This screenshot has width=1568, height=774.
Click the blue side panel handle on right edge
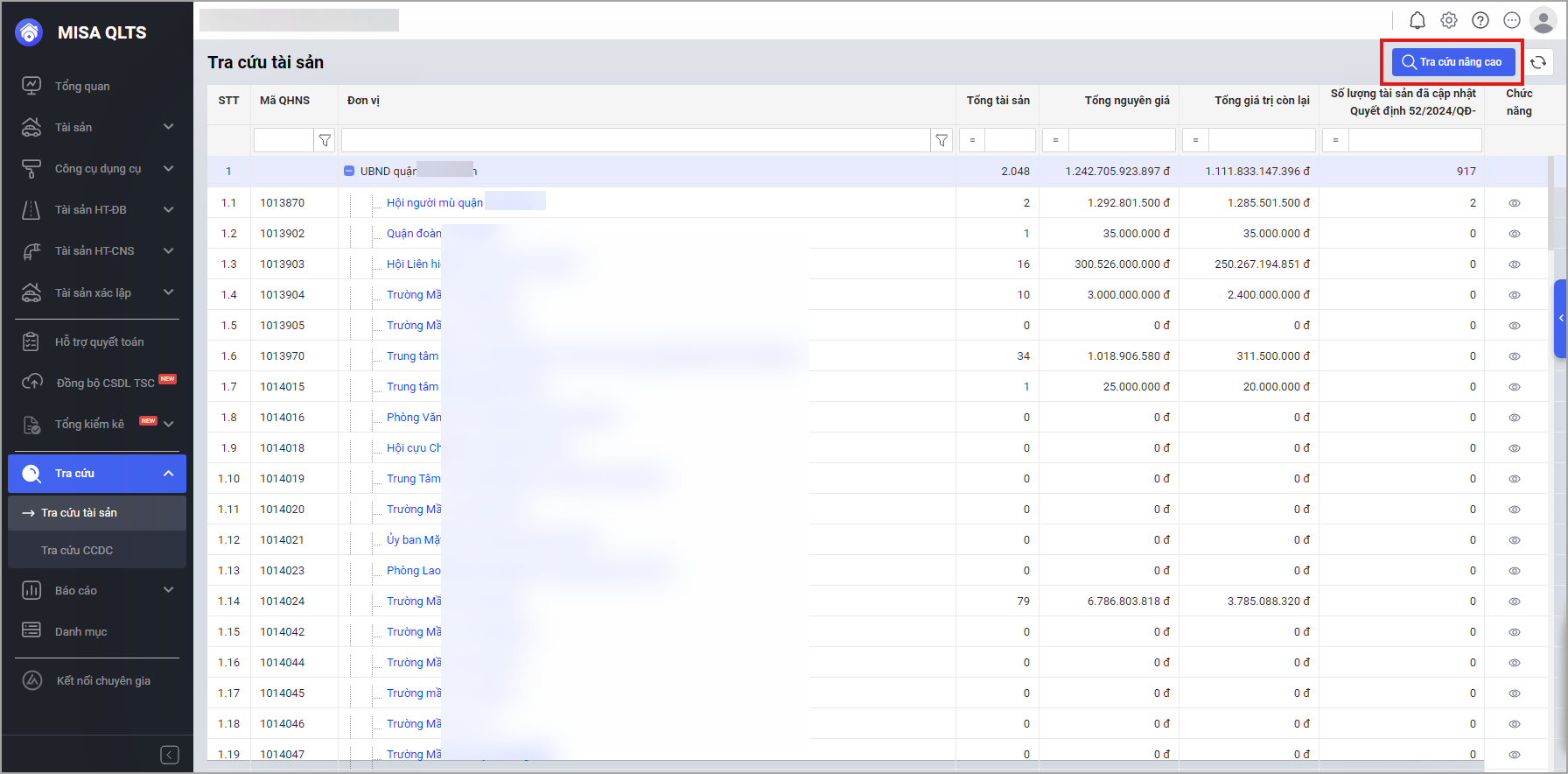[1560, 319]
